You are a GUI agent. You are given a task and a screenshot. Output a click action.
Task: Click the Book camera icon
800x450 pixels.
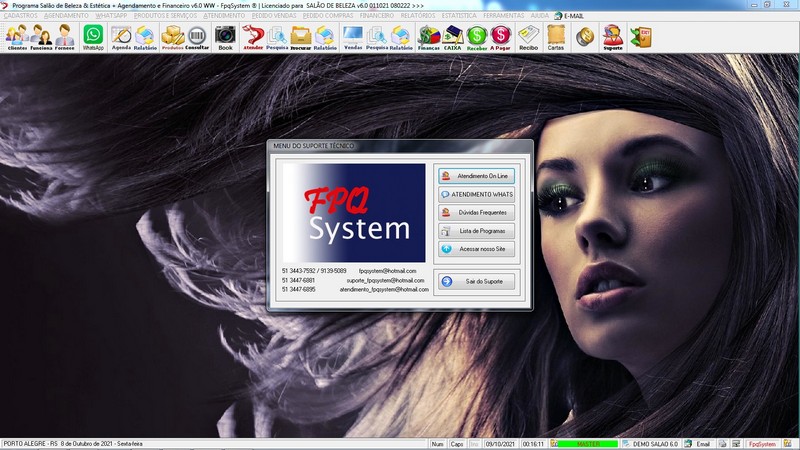click(x=225, y=37)
